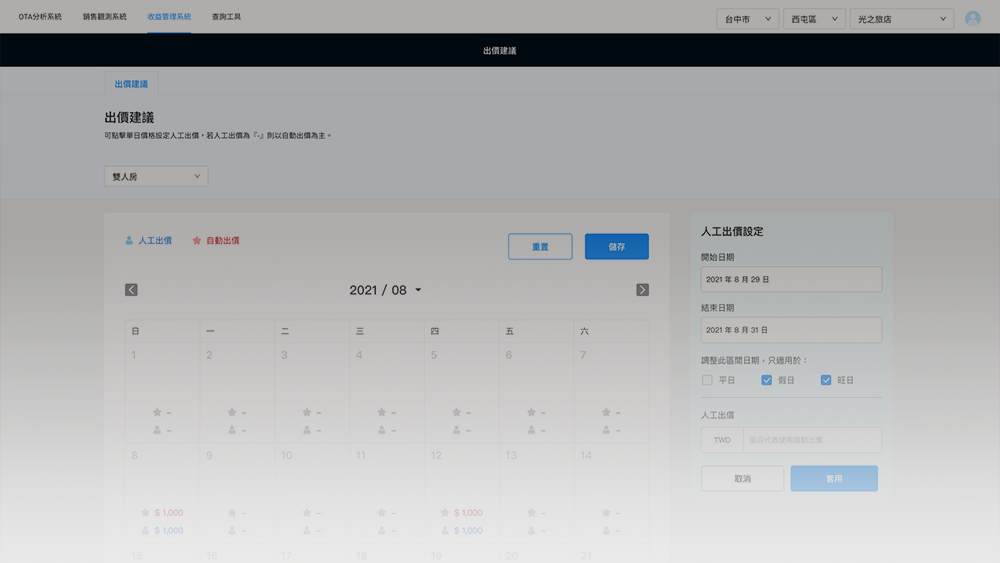Select the 出價建議 tab
The width and height of the screenshot is (1000, 563).
tap(131, 84)
